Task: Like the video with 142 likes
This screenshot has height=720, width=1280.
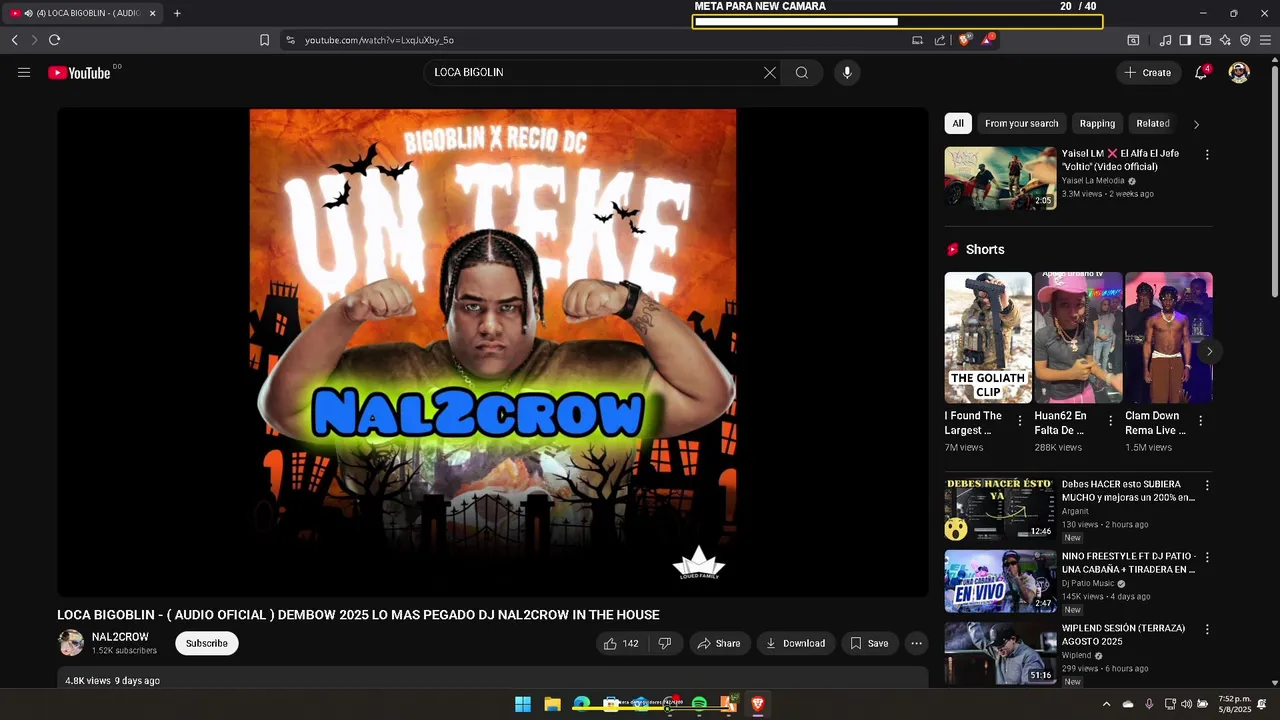Action: tap(621, 643)
